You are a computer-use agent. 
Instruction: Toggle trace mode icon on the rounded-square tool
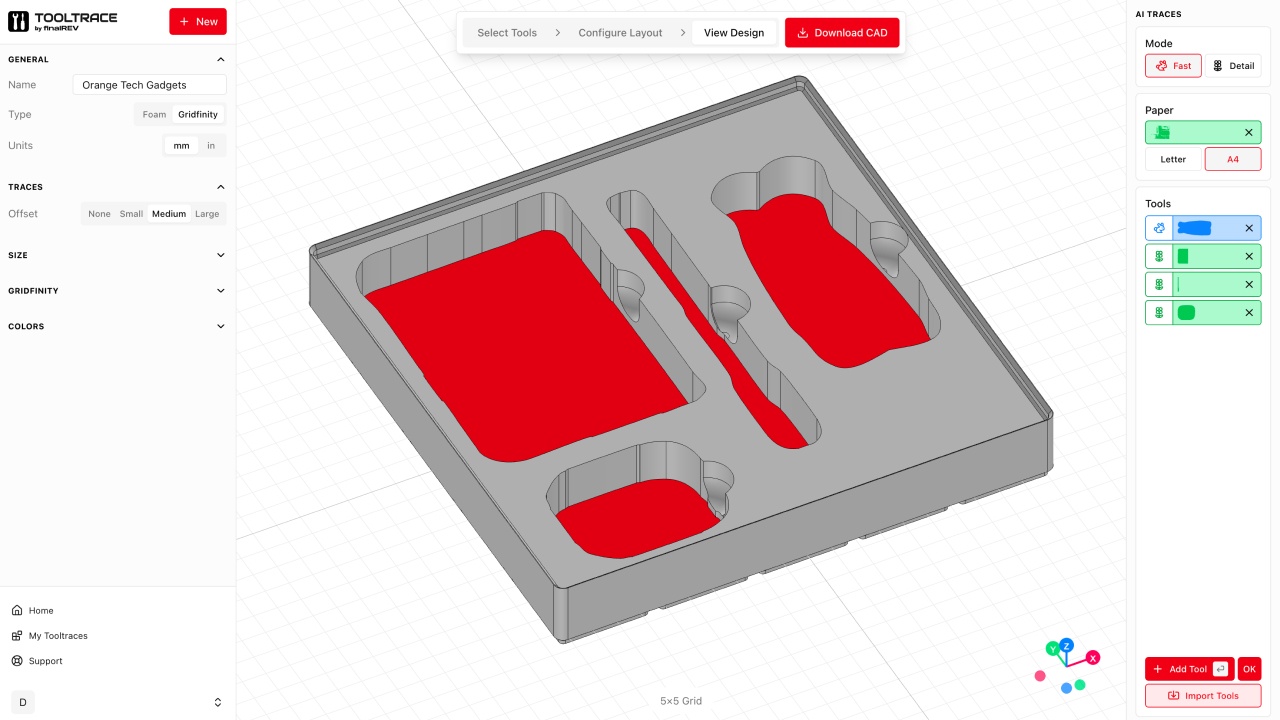(x=1159, y=313)
